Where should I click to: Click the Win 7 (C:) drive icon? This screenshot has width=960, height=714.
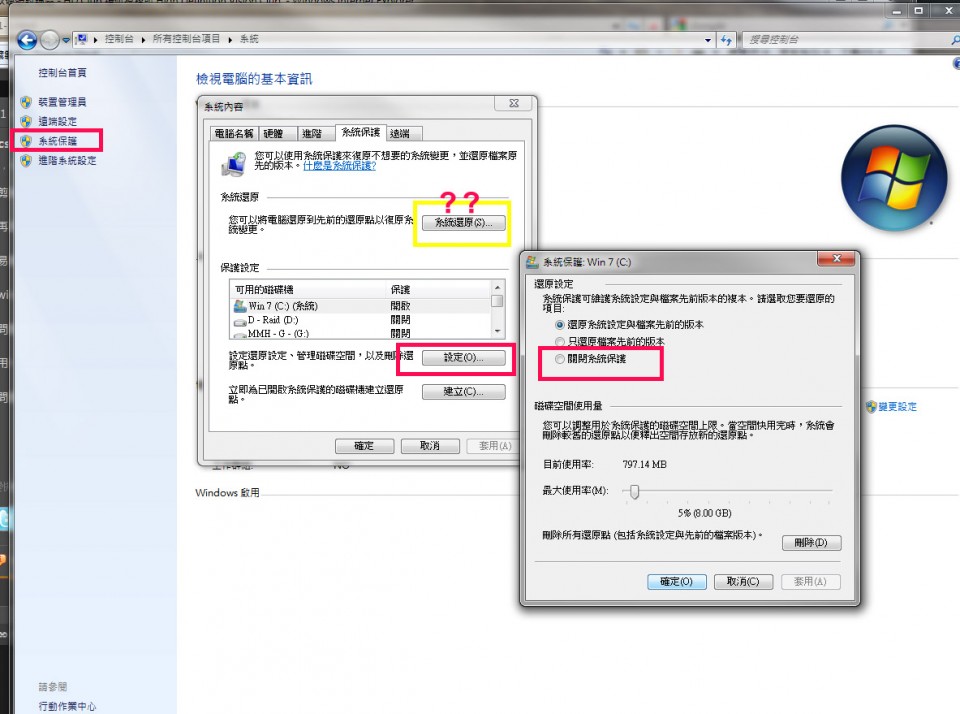[239, 305]
